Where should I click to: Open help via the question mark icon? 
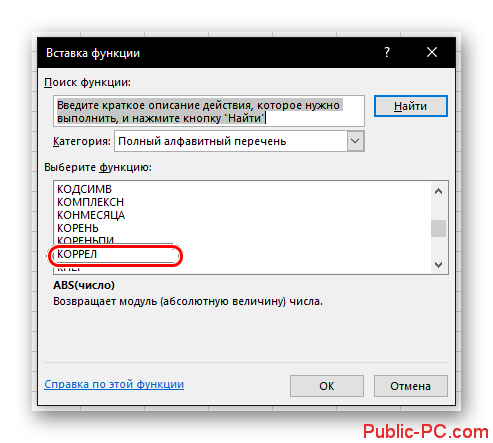pos(387,52)
